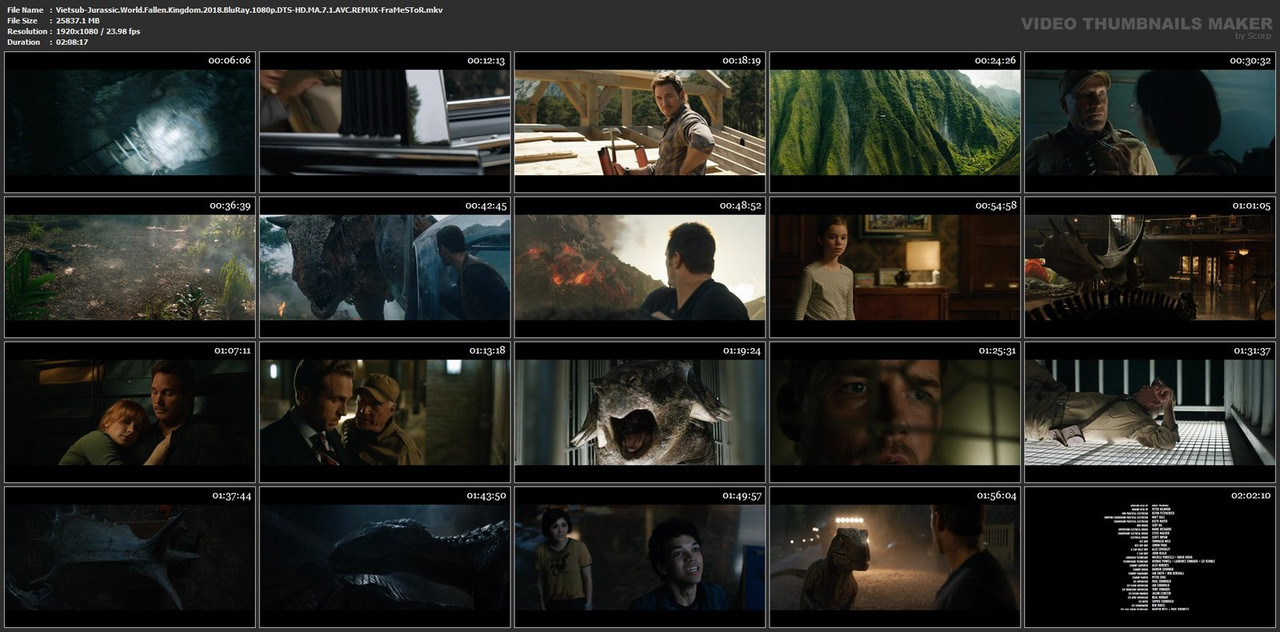Select thumbnail stamped 01:31:37
Image resolution: width=1280 pixels, height=632 pixels.
(x=1150, y=412)
